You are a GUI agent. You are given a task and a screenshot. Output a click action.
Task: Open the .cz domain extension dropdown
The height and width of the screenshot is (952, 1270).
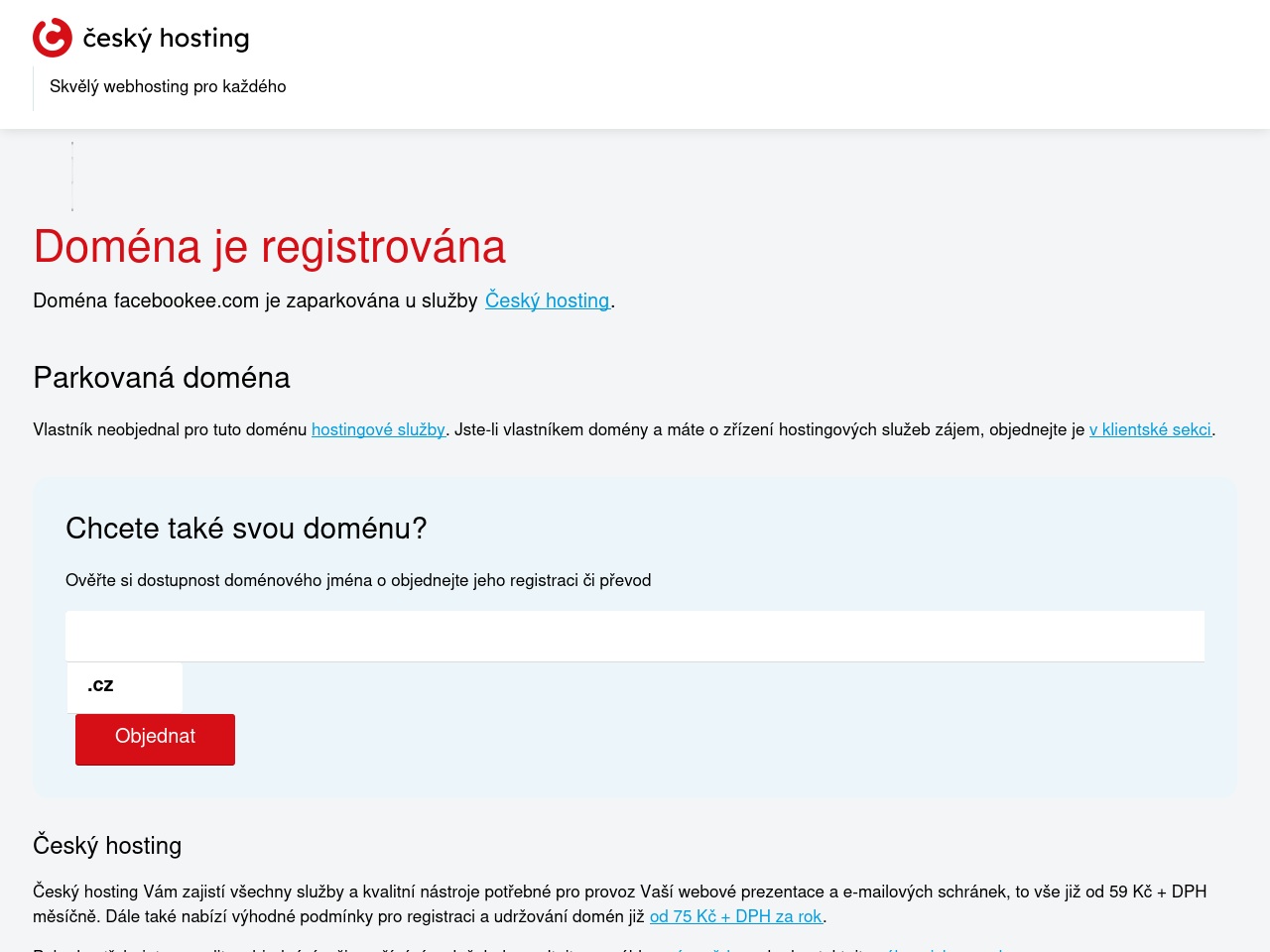(x=125, y=686)
